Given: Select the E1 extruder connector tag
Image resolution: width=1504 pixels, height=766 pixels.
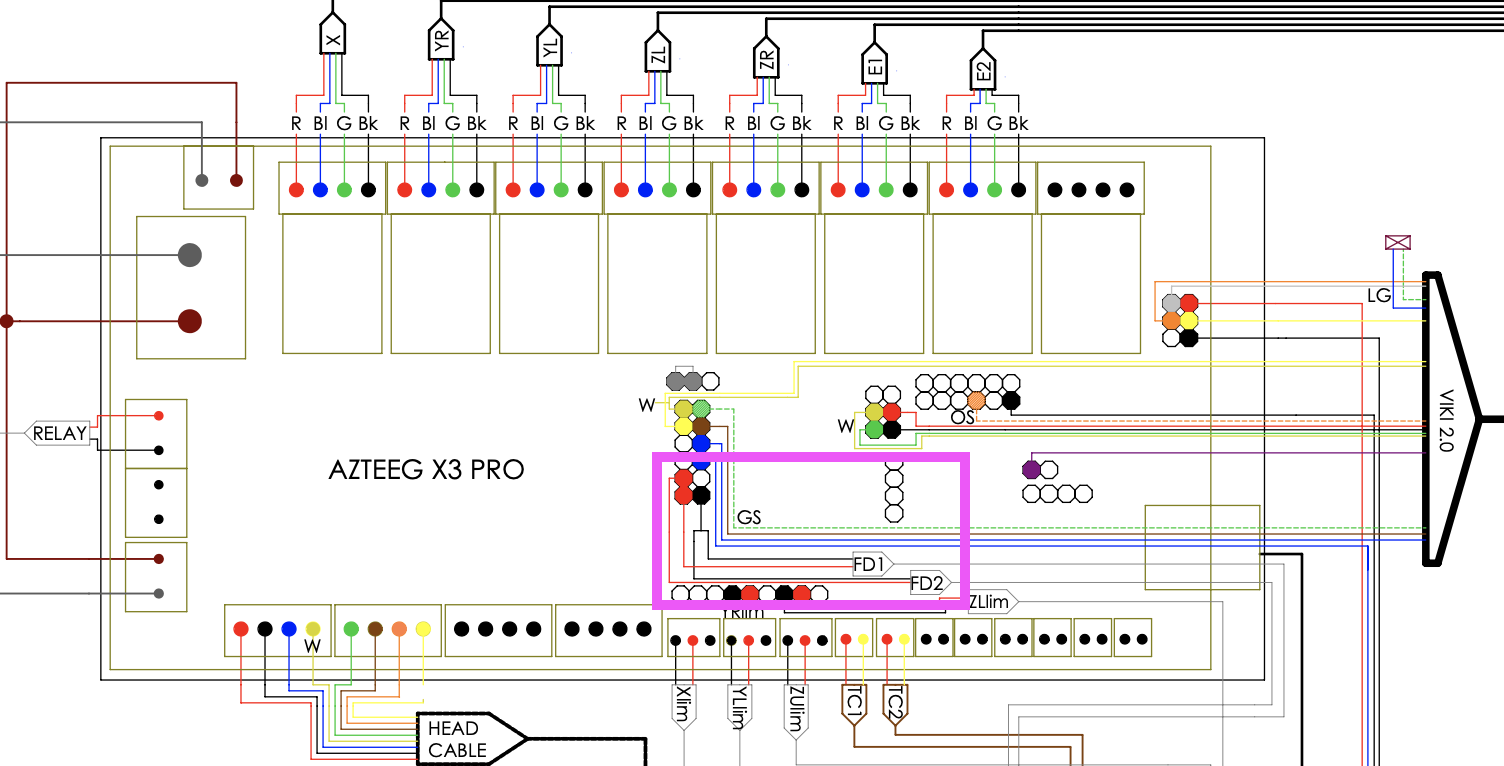Looking at the screenshot, I should point(874,63).
